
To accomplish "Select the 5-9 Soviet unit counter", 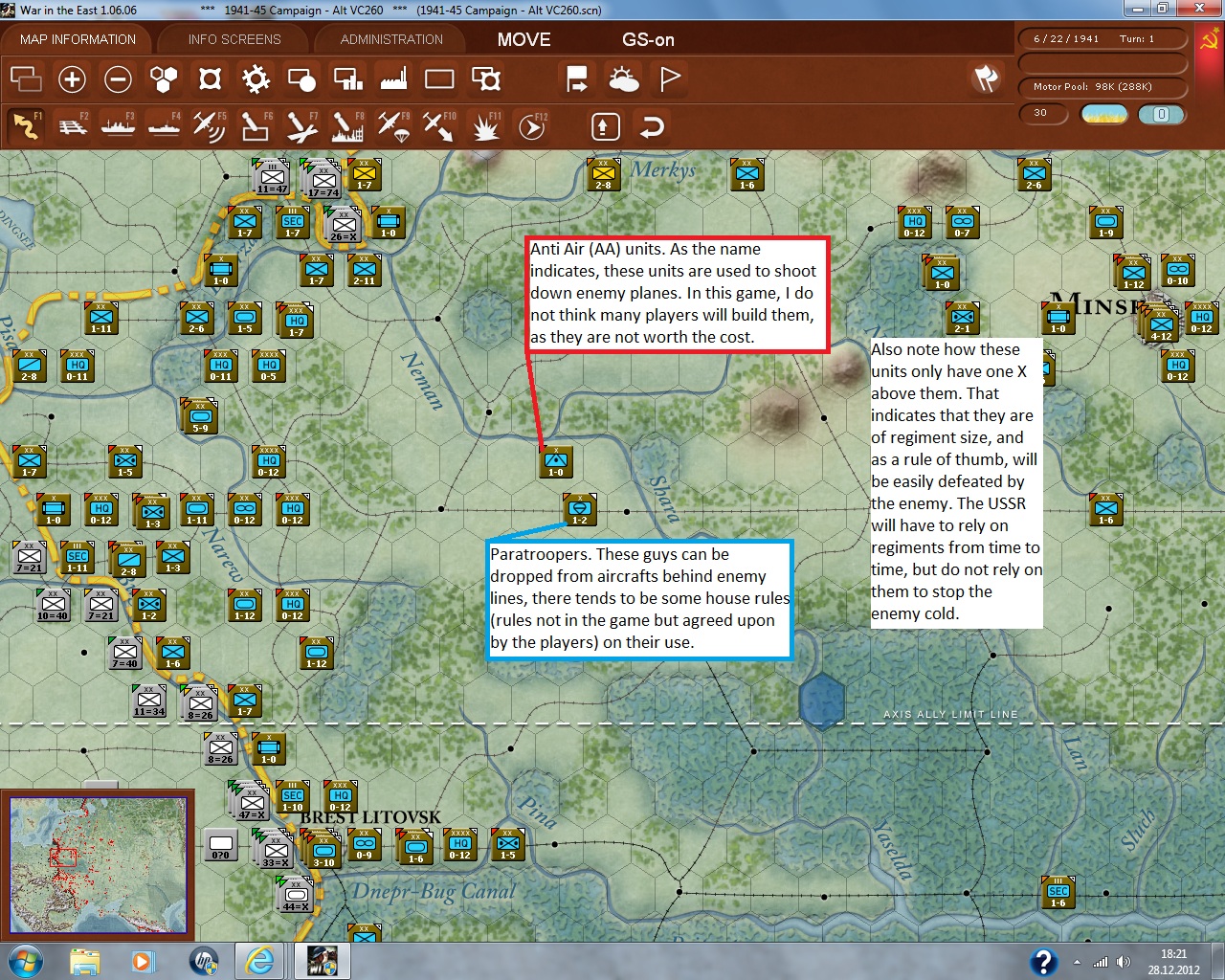I will coord(200,416).
